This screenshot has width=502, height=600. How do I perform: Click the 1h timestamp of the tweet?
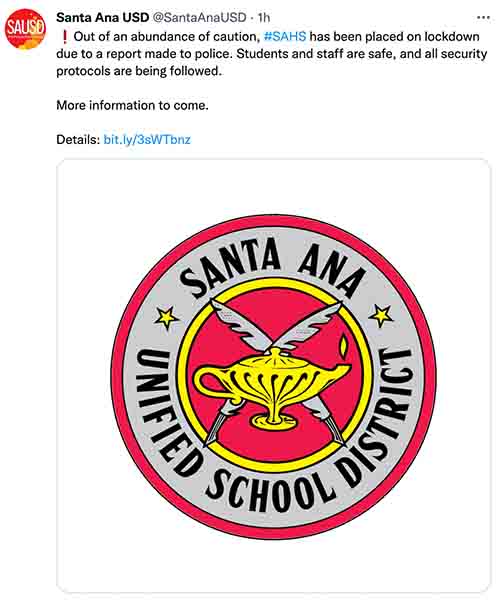pyautogui.click(x=264, y=17)
